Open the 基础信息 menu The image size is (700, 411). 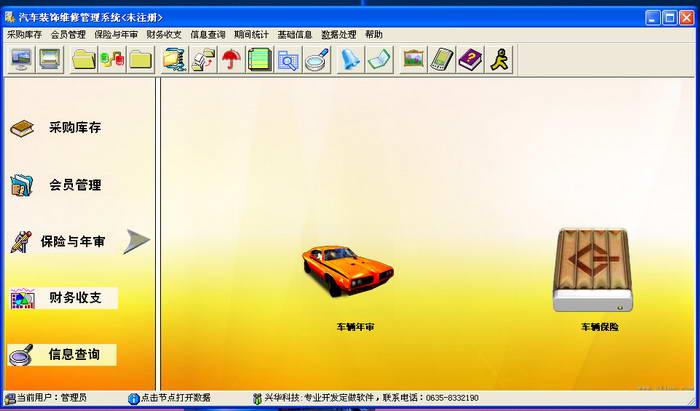point(295,35)
